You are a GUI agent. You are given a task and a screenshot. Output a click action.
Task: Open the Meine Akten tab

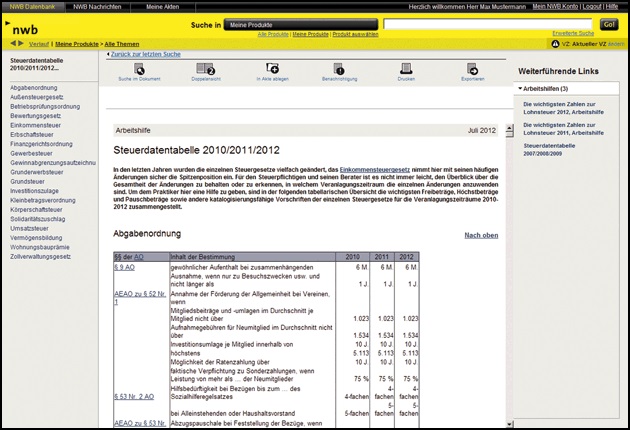click(164, 6)
